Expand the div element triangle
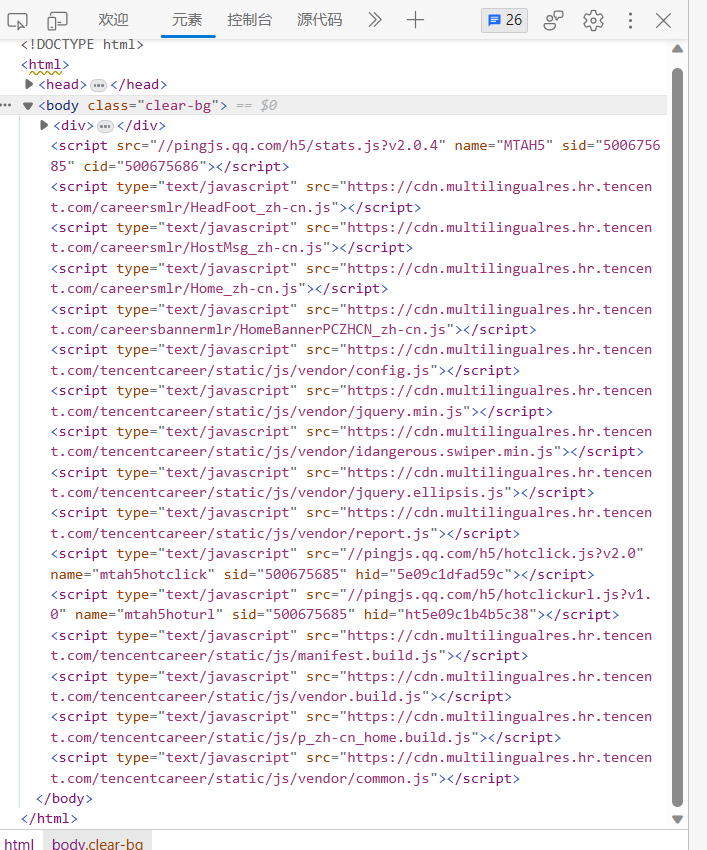This screenshot has height=850, width=707. [x=44, y=125]
